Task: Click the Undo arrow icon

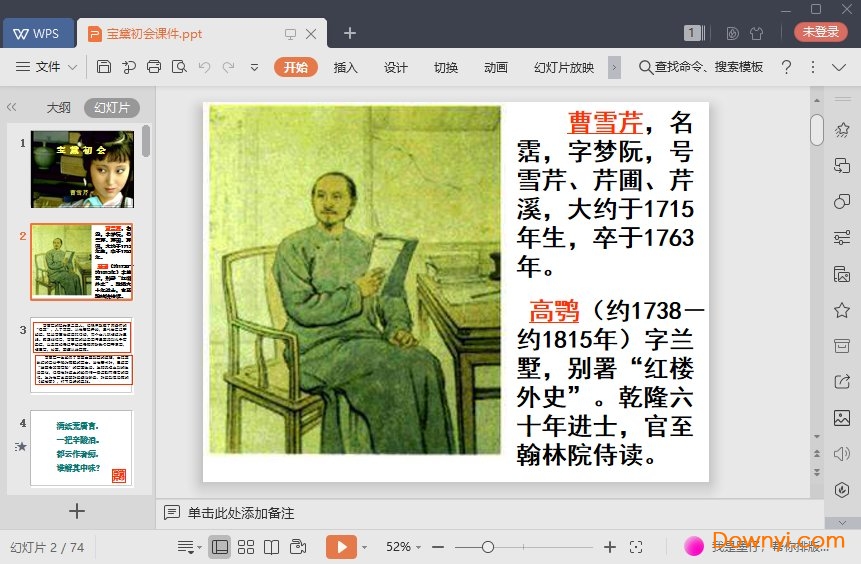Action: 204,67
